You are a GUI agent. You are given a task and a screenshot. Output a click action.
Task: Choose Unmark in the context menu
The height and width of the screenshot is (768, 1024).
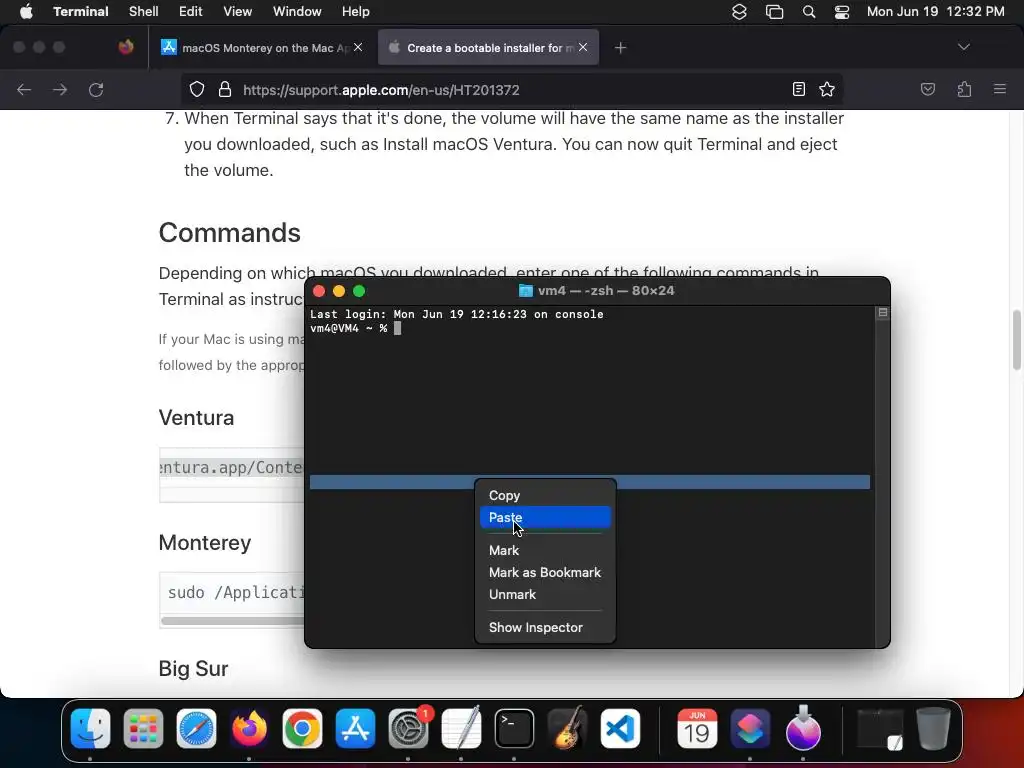(x=545, y=595)
